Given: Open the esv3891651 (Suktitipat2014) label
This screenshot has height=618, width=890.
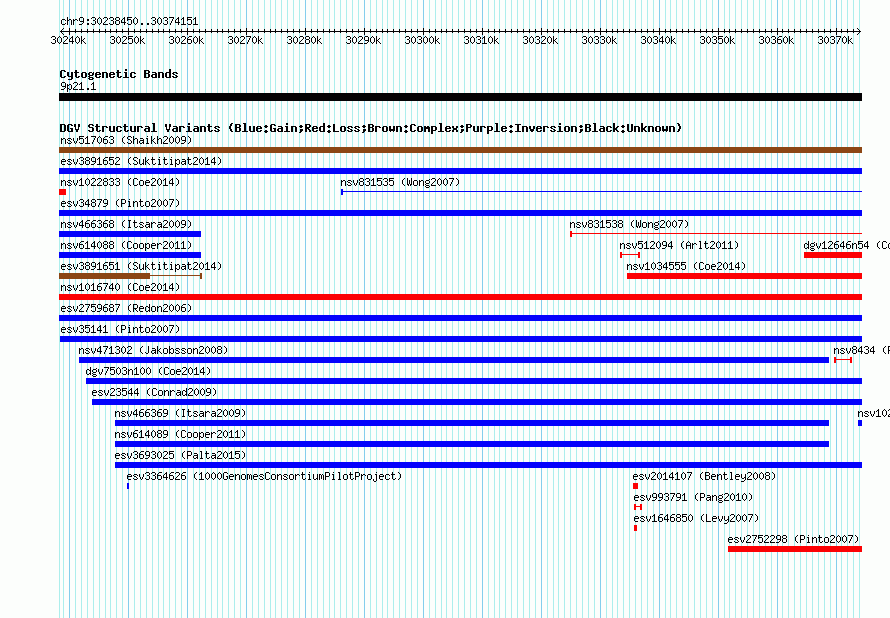Looking at the screenshot, I should point(141,266).
